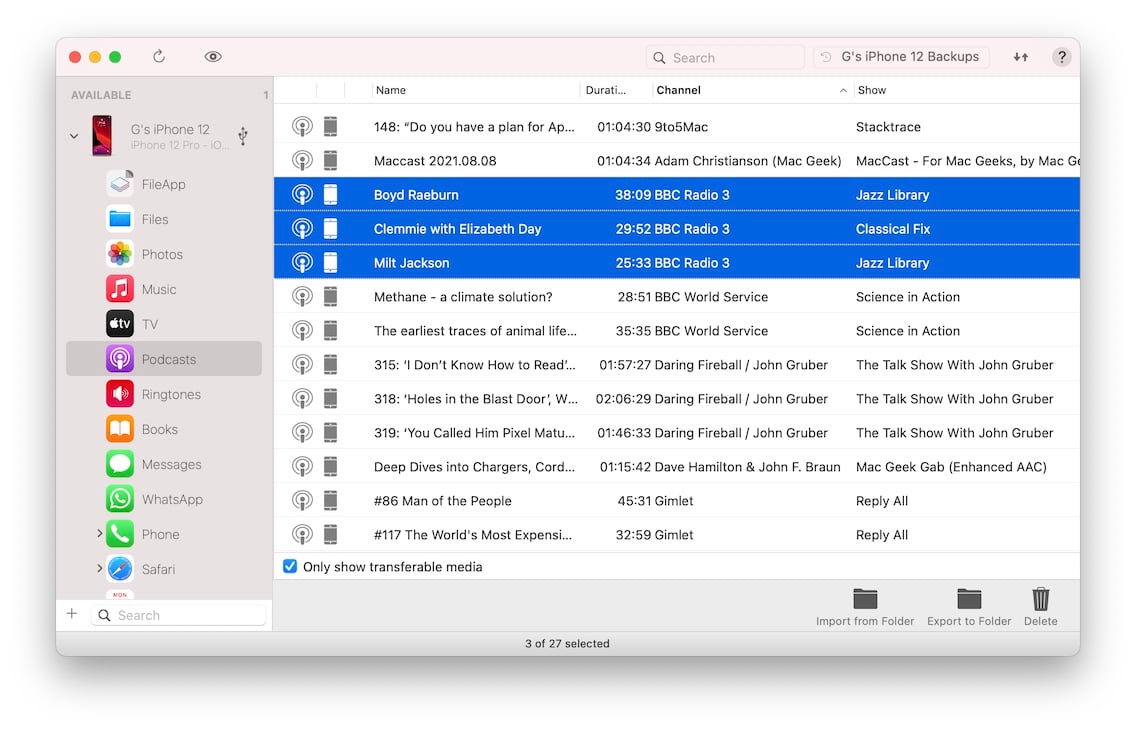Select Maccast 2021.08.08 episode
1136x730 pixels.
click(x=677, y=160)
